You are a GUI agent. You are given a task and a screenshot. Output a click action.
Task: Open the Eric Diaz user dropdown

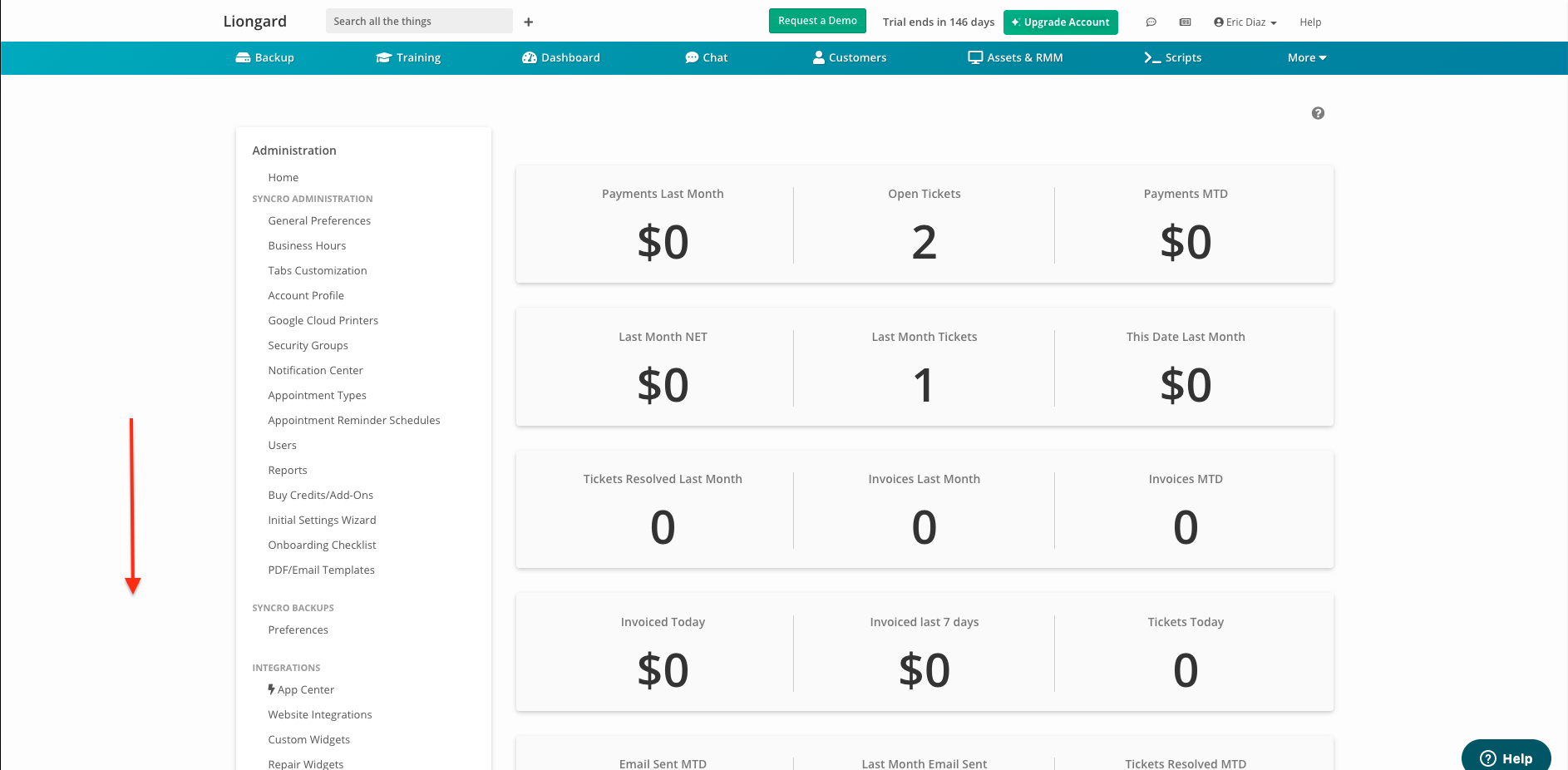tap(1245, 22)
